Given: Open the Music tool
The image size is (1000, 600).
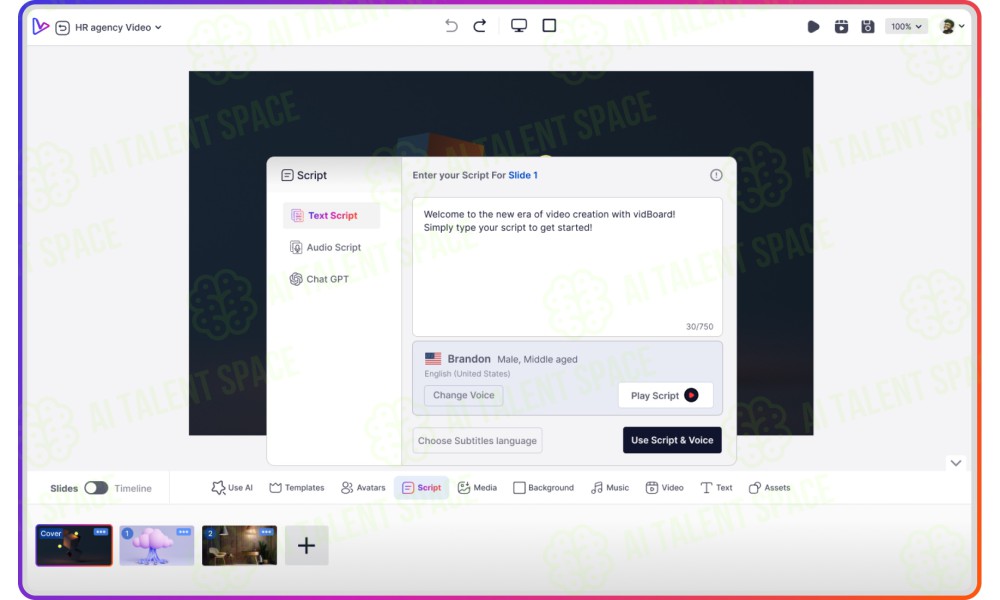Looking at the screenshot, I should 610,488.
